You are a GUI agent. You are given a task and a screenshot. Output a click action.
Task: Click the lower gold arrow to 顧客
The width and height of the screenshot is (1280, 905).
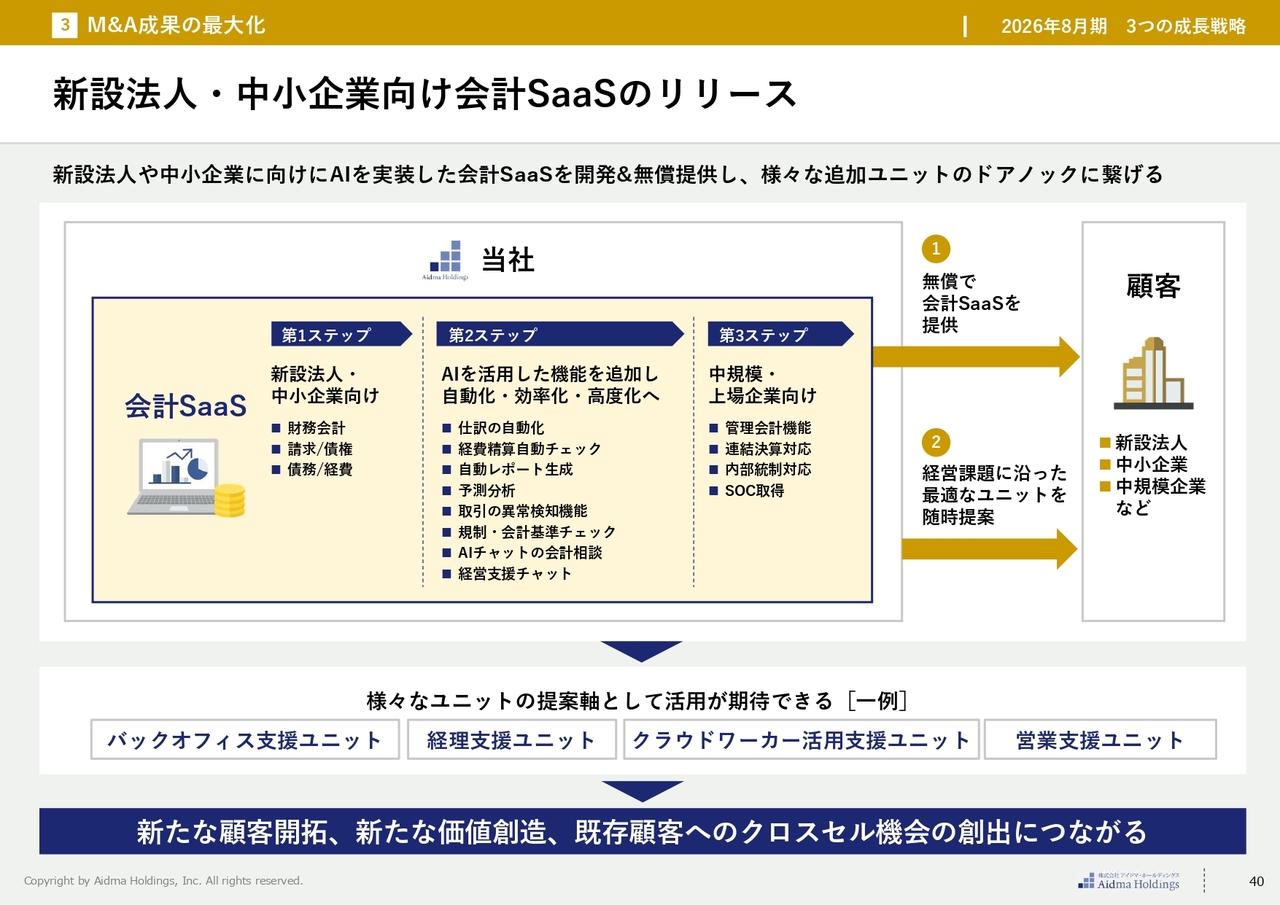pyautogui.click(x=988, y=549)
